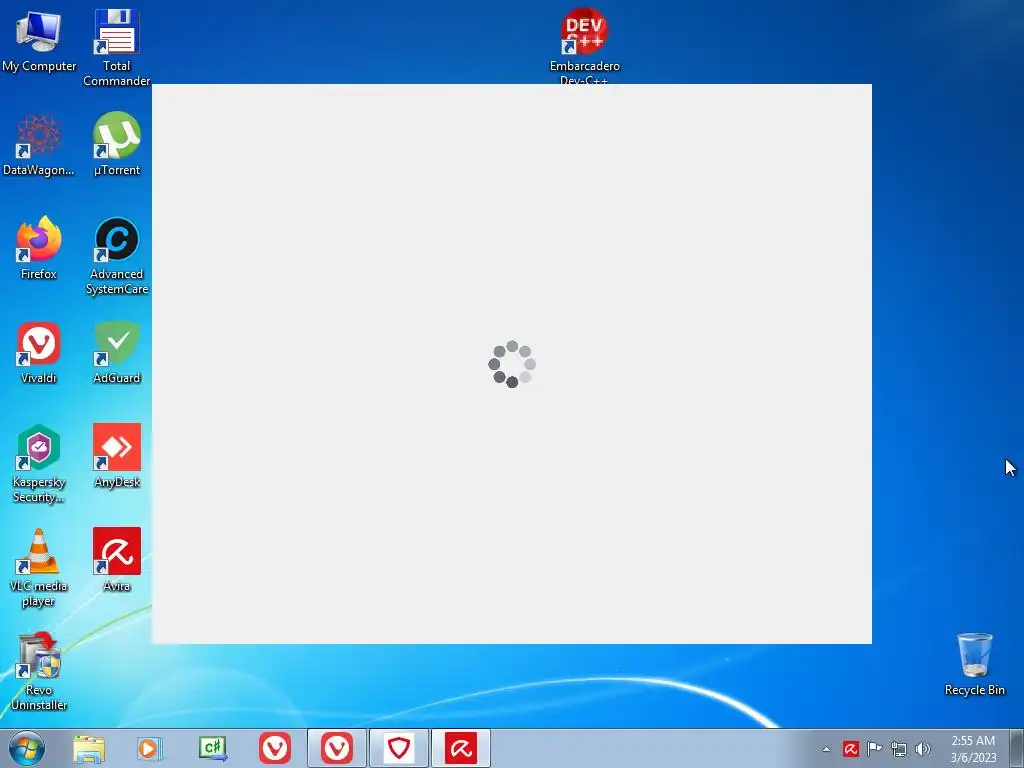This screenshot has width=1024, height=768.
Task: Launch AnyDesk desktop shortcut
Action: (x=116, y=456)
